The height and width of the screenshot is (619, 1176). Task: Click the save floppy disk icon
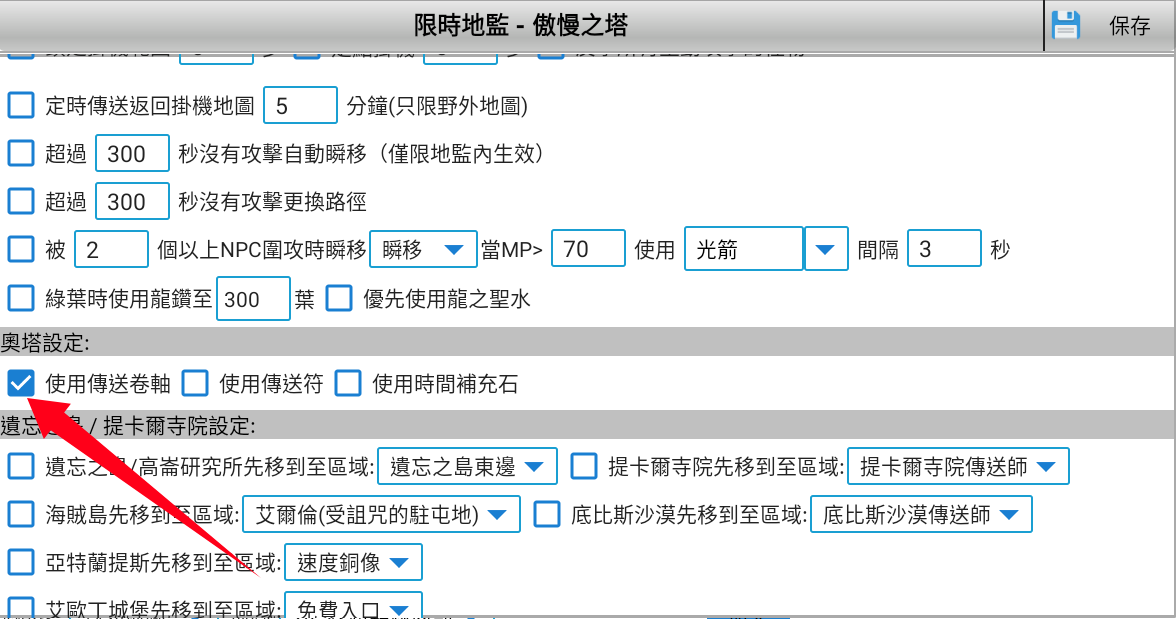(1066, 26)
